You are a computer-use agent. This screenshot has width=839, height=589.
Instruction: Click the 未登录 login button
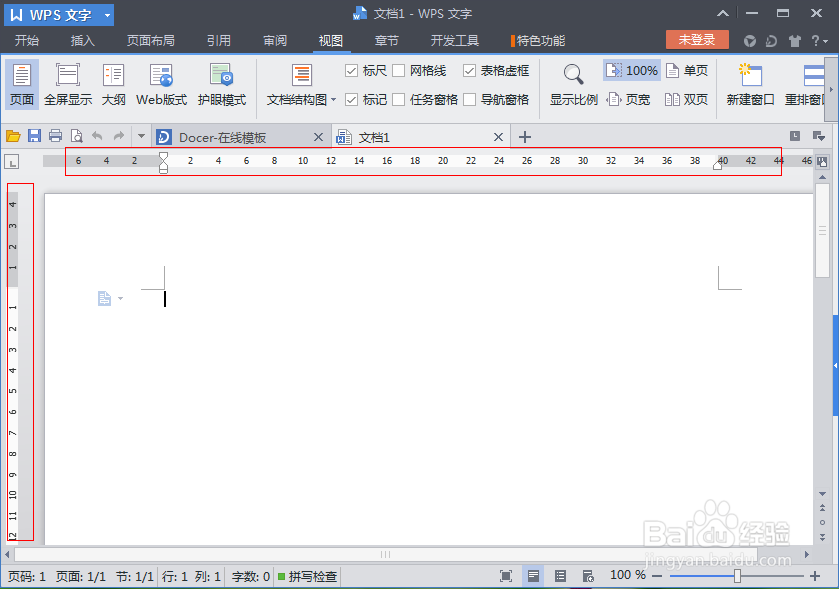(697, 40)
